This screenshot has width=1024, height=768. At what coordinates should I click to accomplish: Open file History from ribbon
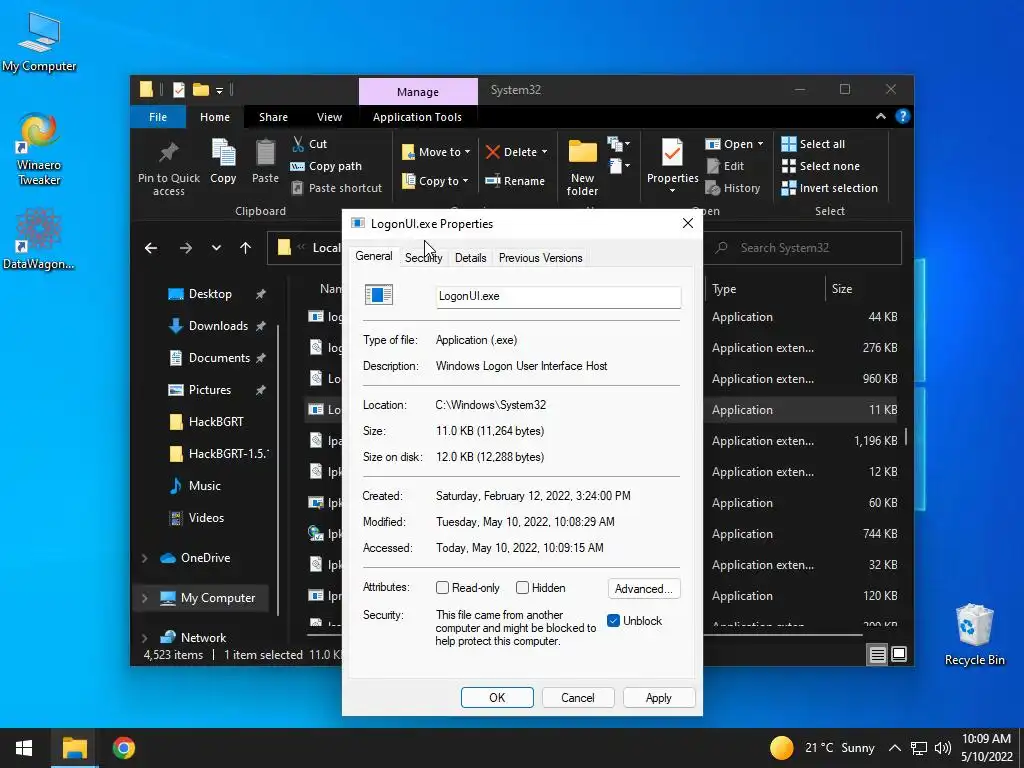[x=733, y=188]
